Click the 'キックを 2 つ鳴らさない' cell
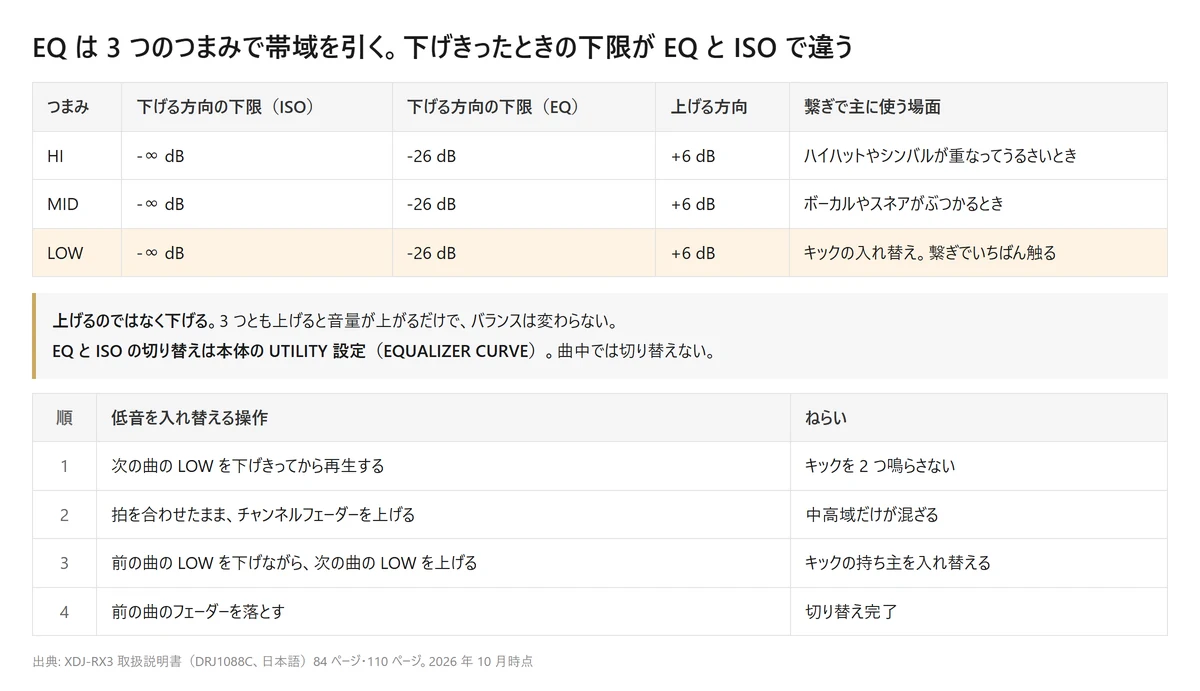Viewport: 1200px width, 691px height. 978,466
